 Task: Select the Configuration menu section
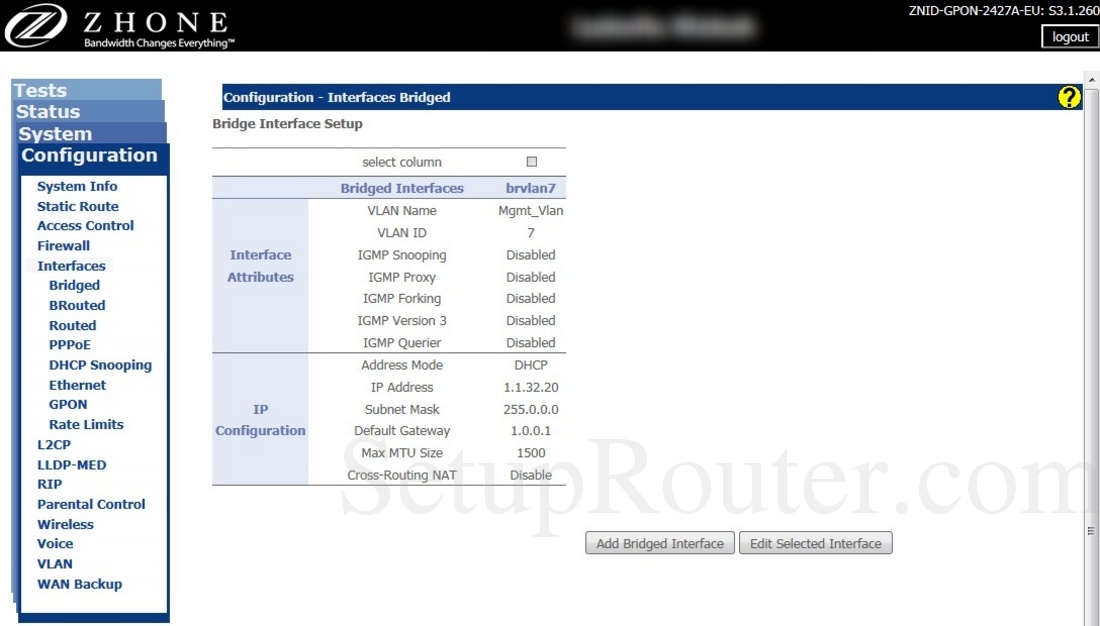coord(92,155)
